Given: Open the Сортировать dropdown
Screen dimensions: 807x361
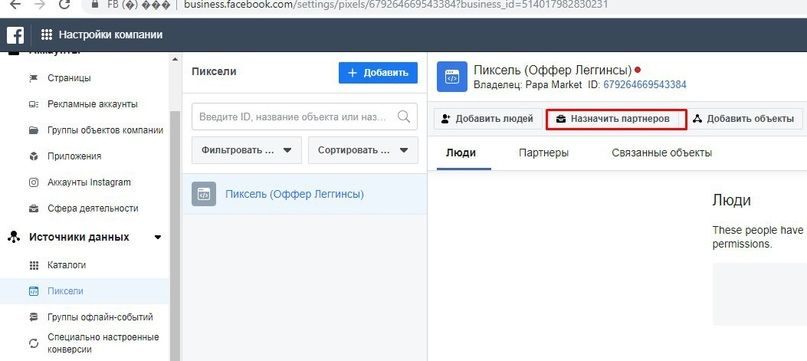Looking at the screenshot, I should 363,150.
